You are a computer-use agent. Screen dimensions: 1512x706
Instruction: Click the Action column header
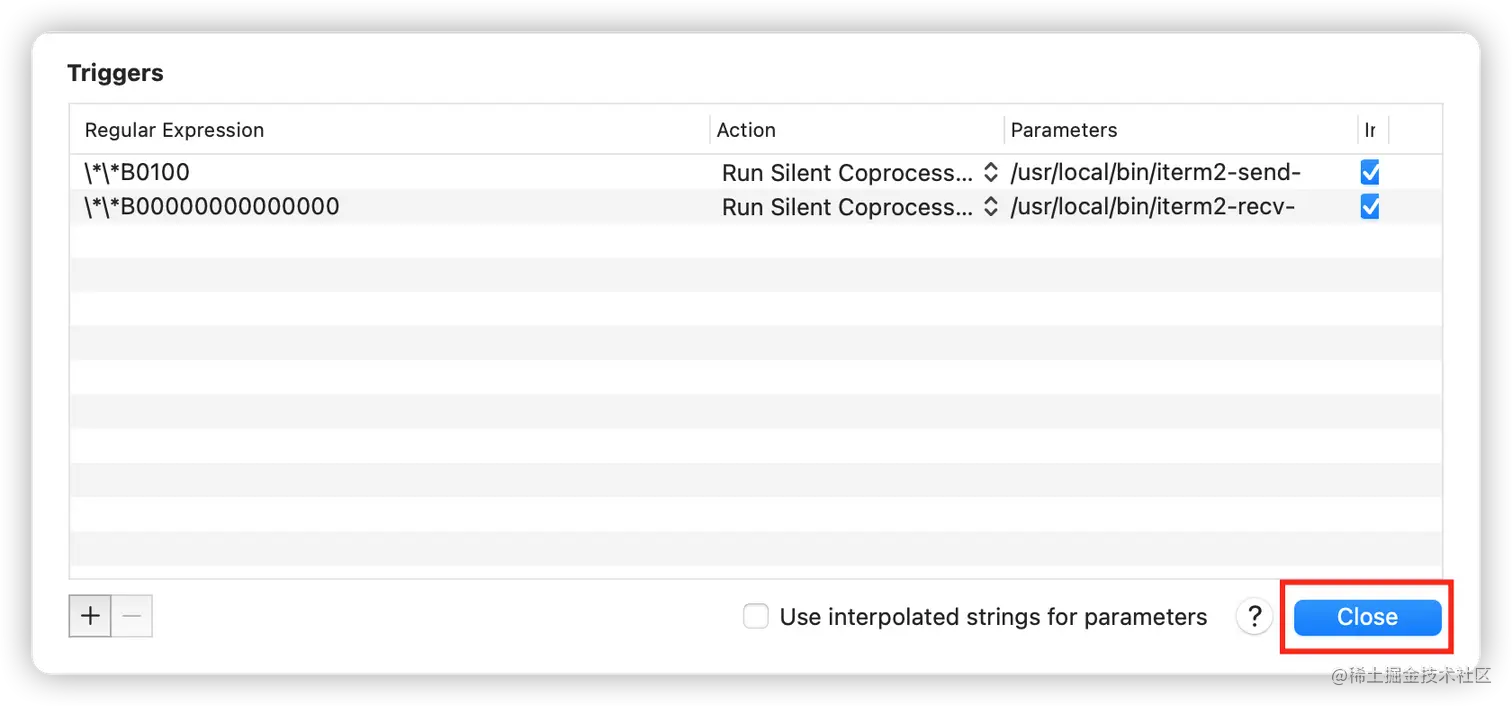click(x=746, y=130)
